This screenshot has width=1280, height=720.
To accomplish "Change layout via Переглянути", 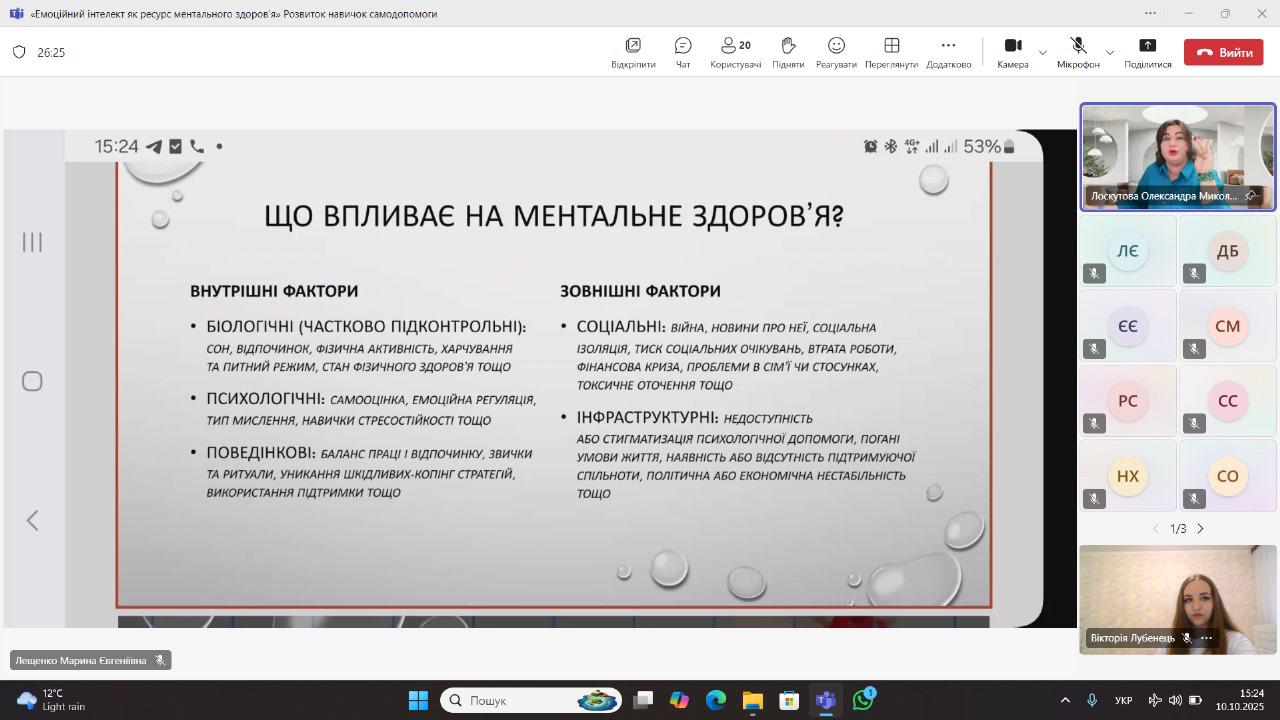I will (x=891, y=52).
